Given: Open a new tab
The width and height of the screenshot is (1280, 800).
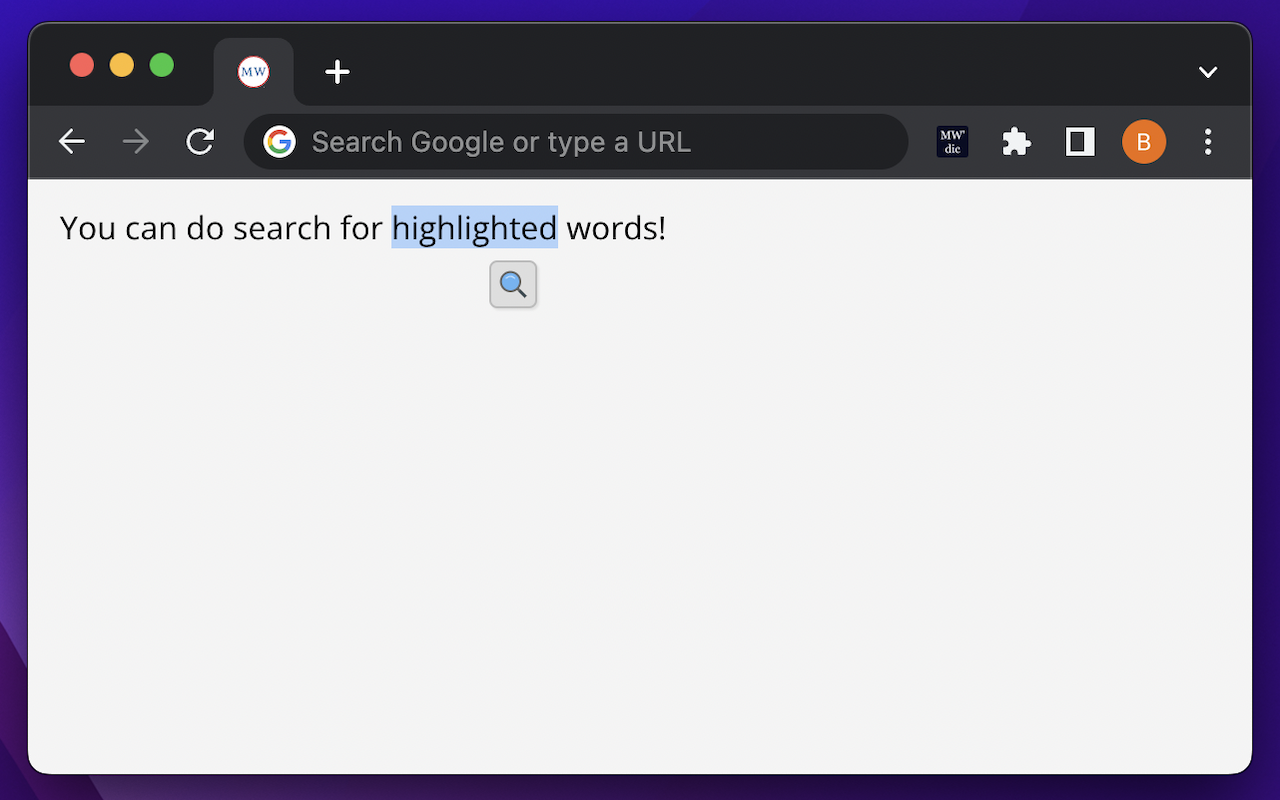Looking at the screenshot, I should pyautogui.click(x=338, y=72).
